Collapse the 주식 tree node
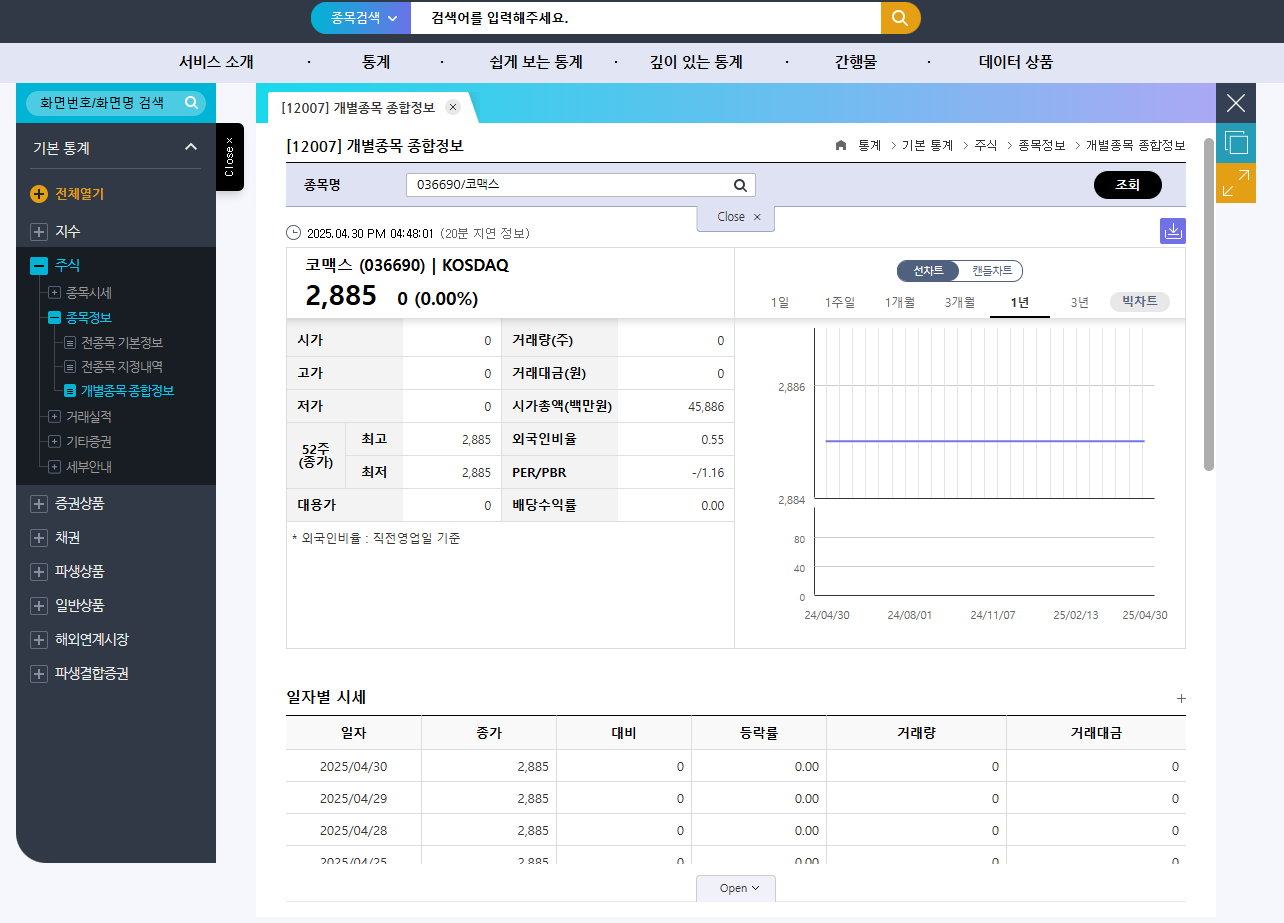1284x923 pixels. pos(39,266)
